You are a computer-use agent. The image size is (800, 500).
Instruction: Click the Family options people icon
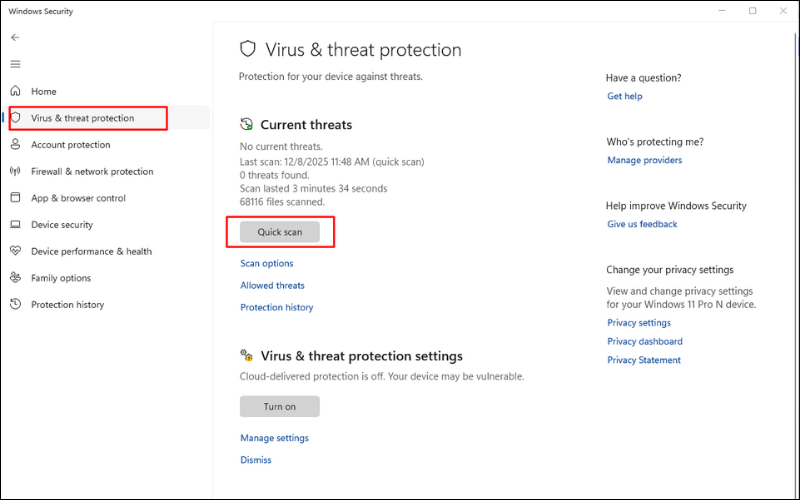16,278
